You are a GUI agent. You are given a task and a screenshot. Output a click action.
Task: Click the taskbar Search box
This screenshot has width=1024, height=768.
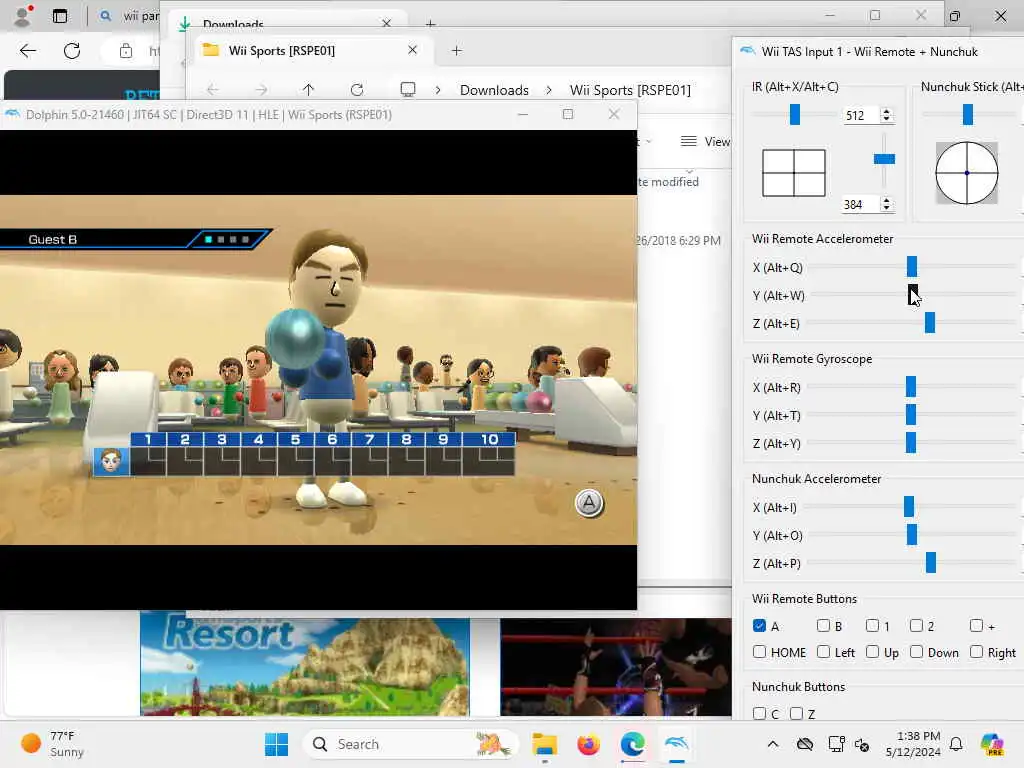click(x=411, y=744)
